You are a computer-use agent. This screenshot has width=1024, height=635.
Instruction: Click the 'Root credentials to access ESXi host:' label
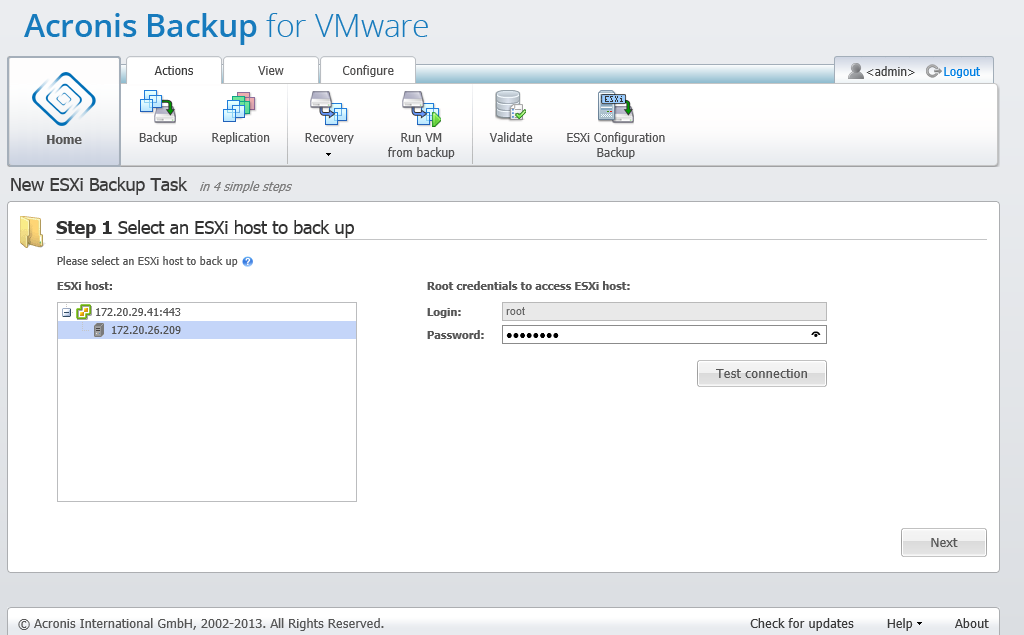[x=528, y=286]
